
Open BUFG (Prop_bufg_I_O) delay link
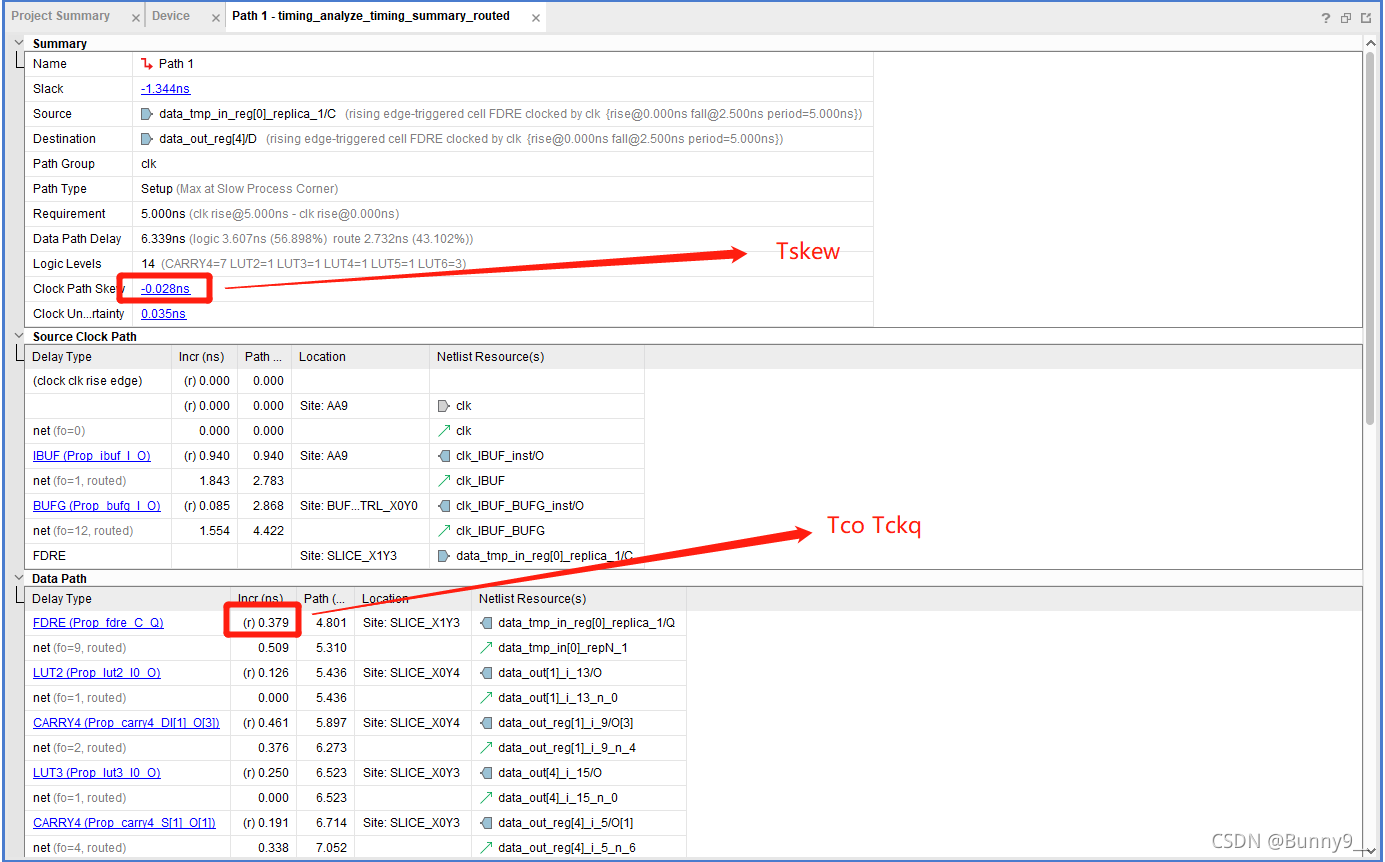[x=96, y=506]
